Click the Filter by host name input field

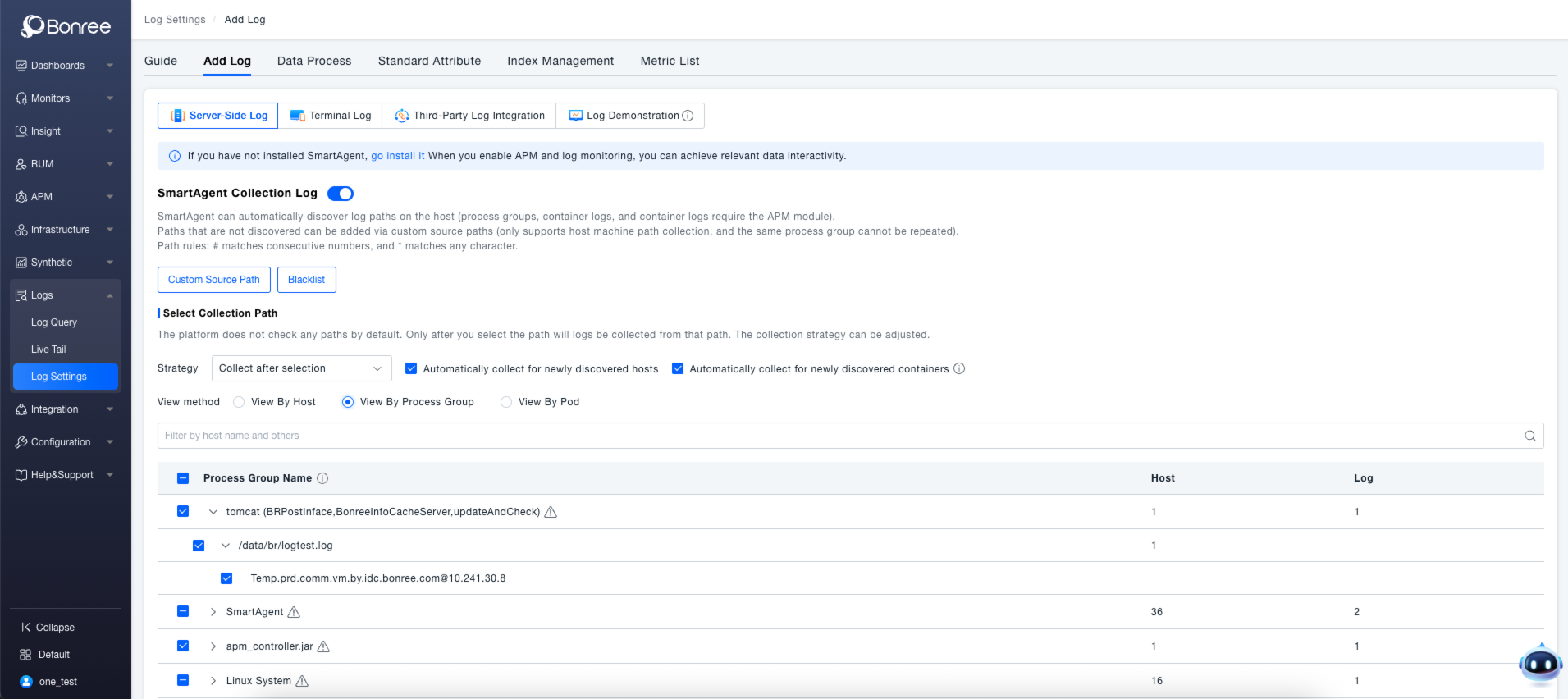(837, 436)
